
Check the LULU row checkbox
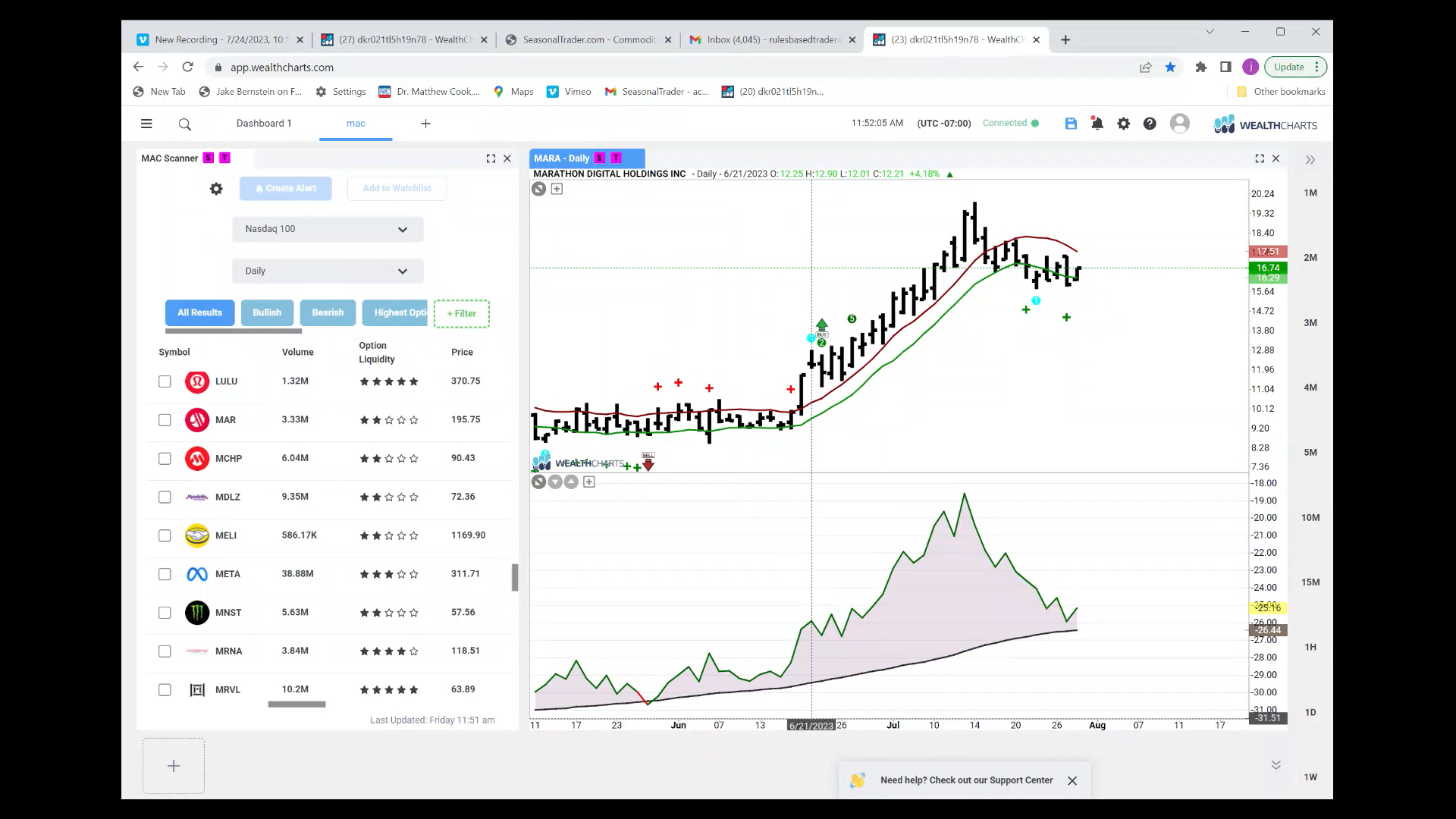tap(165, 381)
